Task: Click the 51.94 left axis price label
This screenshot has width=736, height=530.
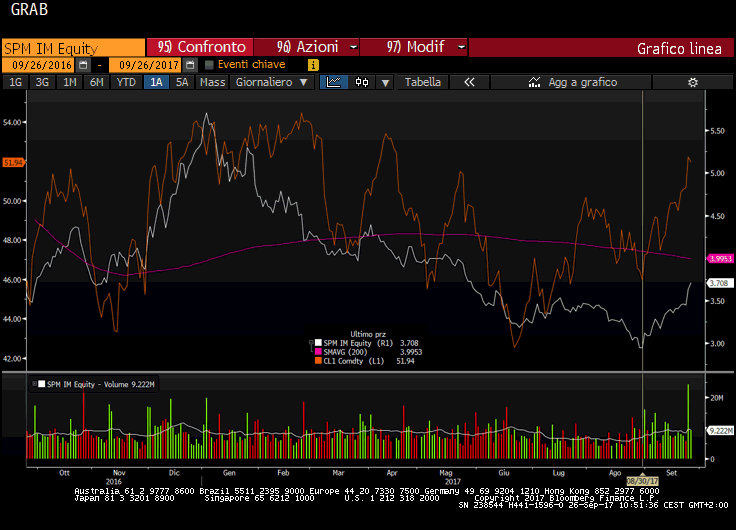Action: click(x=13, y=162)
